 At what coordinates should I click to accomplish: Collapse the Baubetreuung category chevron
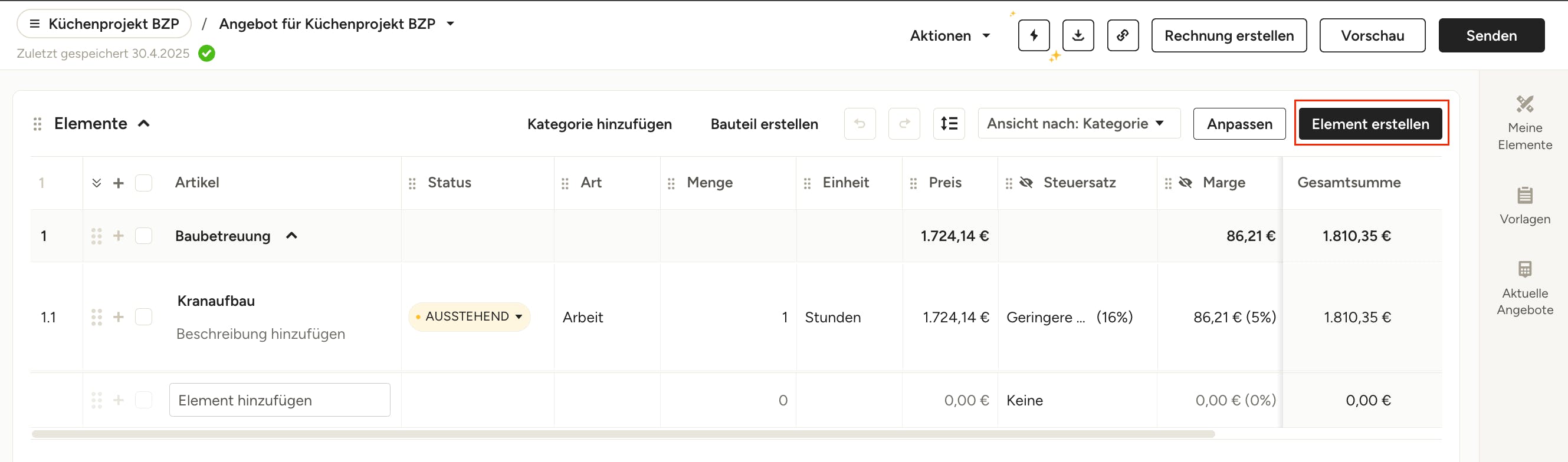pos(291,236)
